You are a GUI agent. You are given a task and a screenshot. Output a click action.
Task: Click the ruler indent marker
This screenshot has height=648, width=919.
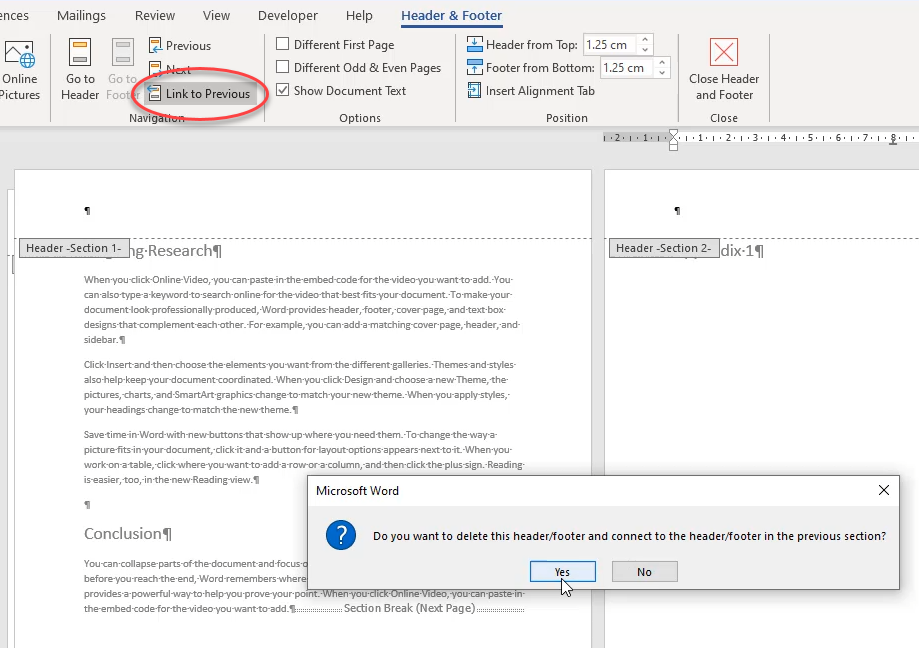(673, 140)
